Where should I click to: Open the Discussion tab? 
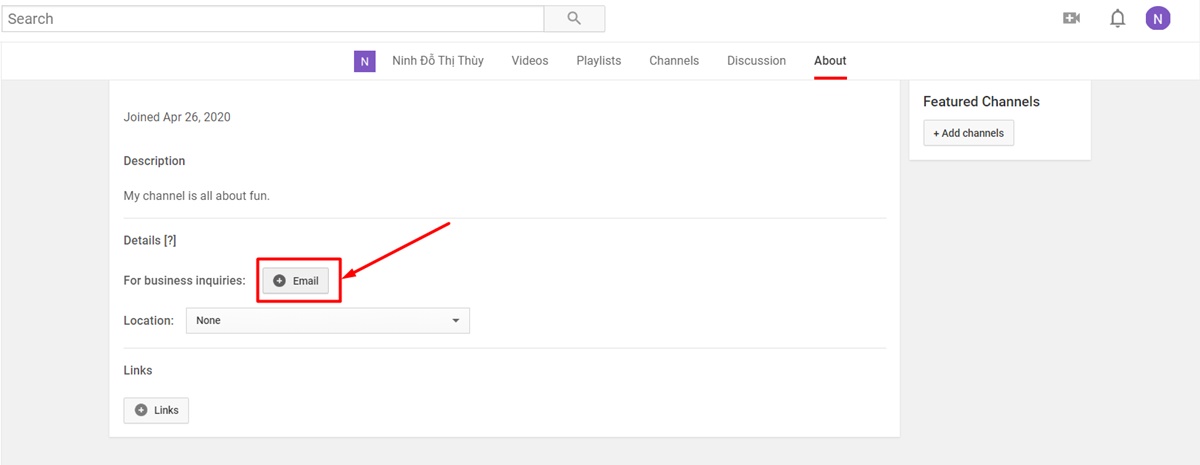[x=756, y=61]
